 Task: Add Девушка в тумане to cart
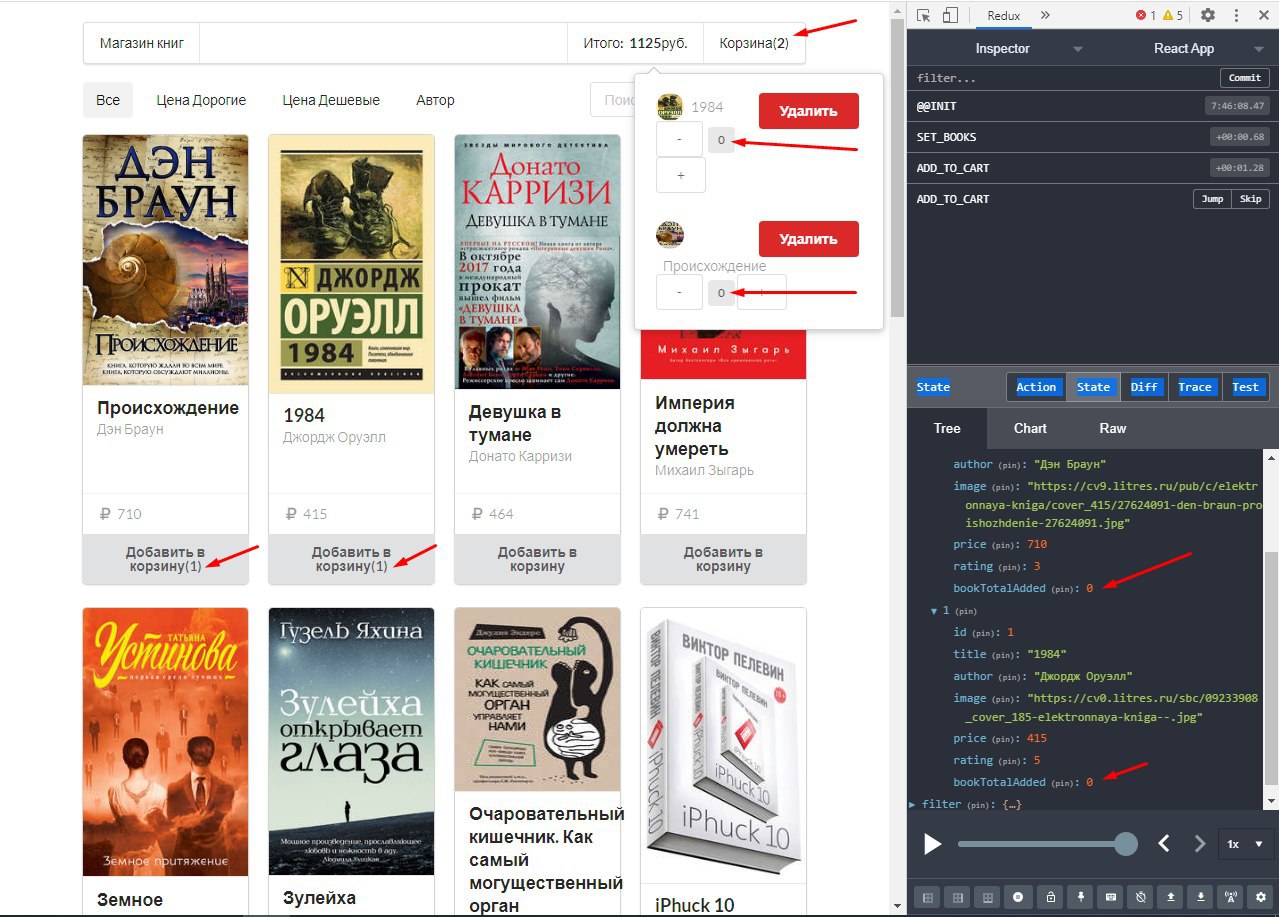point(537,559)
